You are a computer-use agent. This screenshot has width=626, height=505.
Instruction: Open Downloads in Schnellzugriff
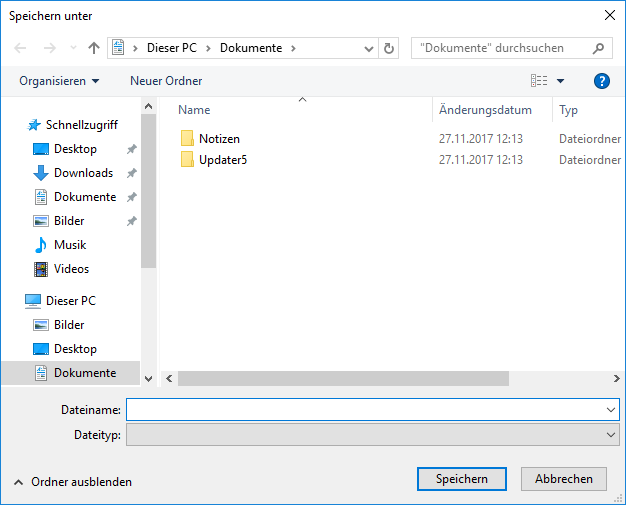pos(83,173)
